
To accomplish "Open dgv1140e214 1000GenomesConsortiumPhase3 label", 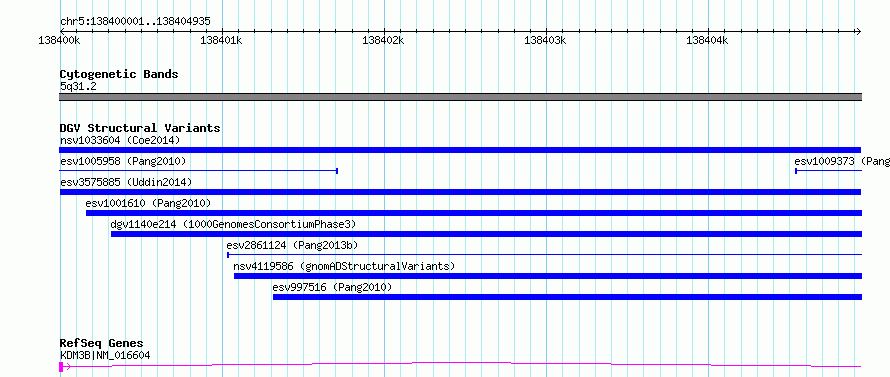I will tap(233, 224).
